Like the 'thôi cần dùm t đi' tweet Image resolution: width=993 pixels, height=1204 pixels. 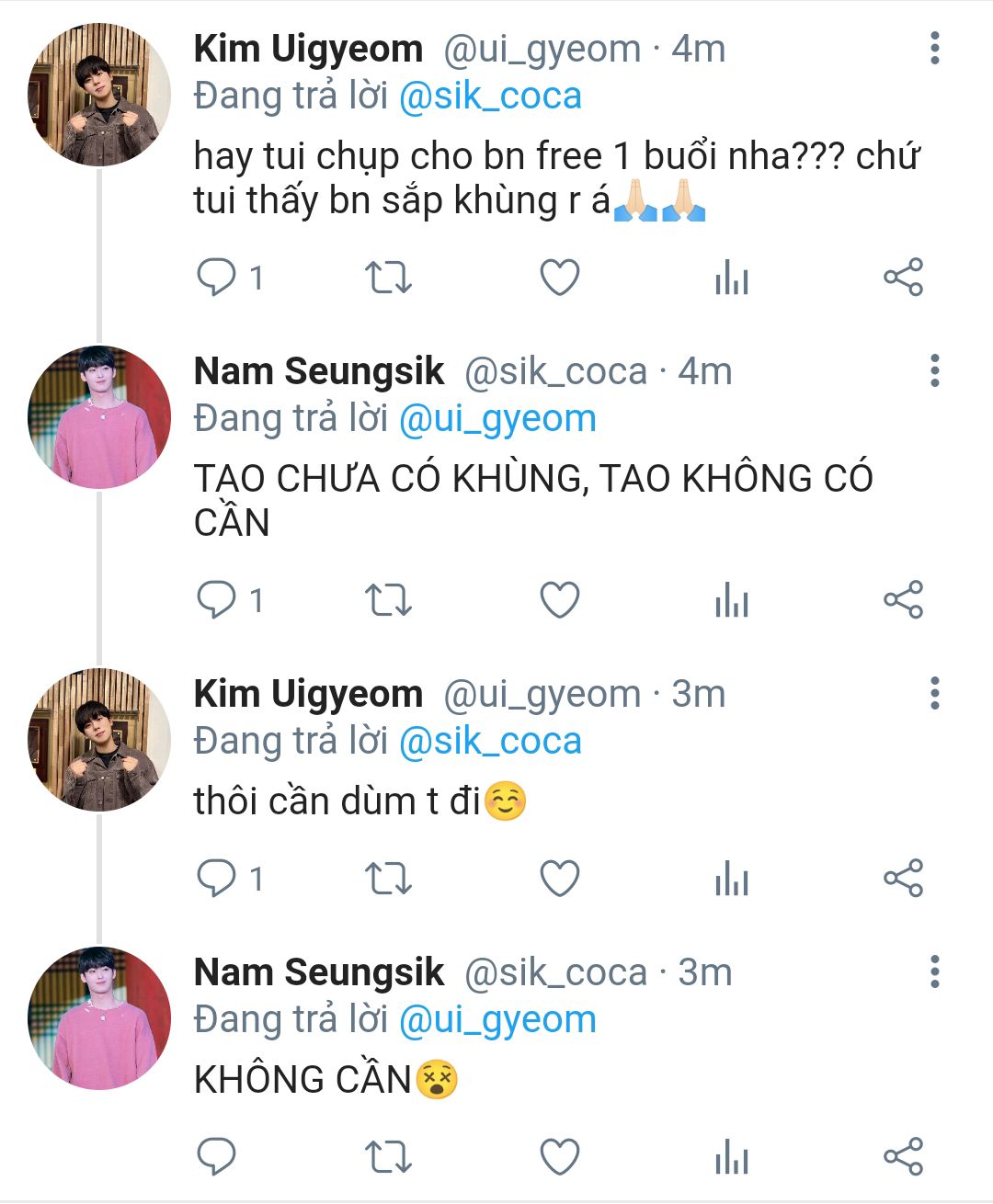pos(559,878)
